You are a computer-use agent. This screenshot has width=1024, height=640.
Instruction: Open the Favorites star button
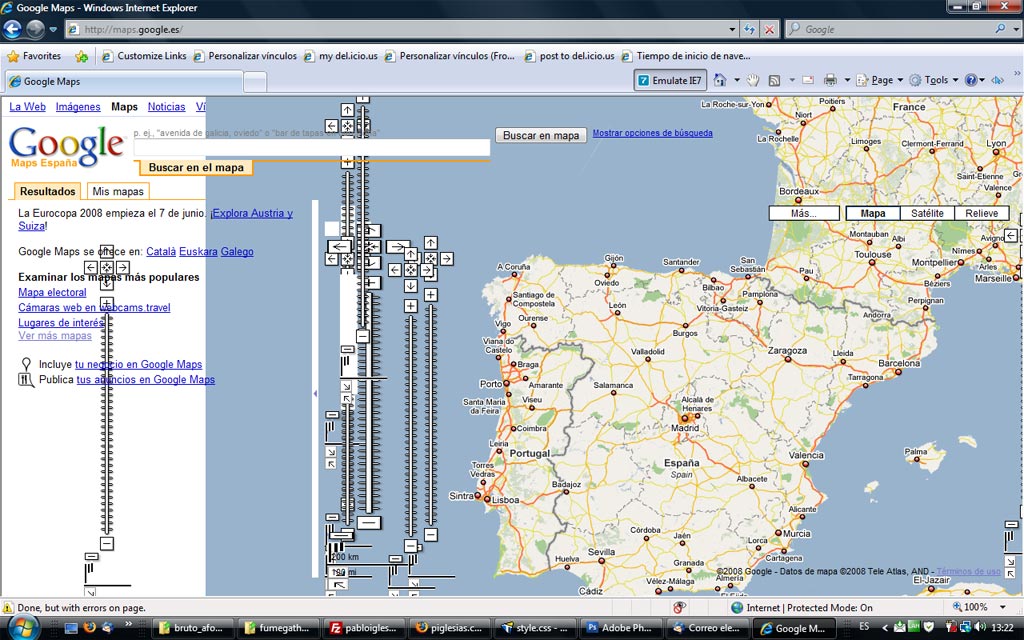[34, 56]
